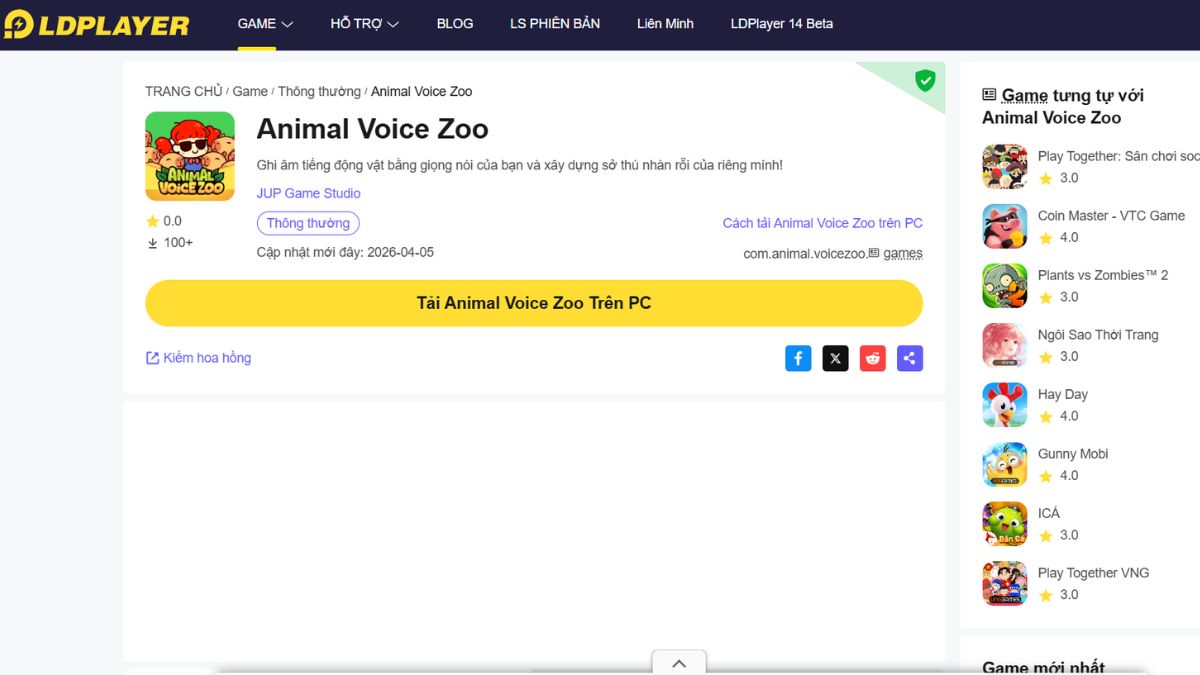This screenshot has width=1200, height=675.
Task: Click Thông thường in the breadcrumb
Action: click(319, 91)
